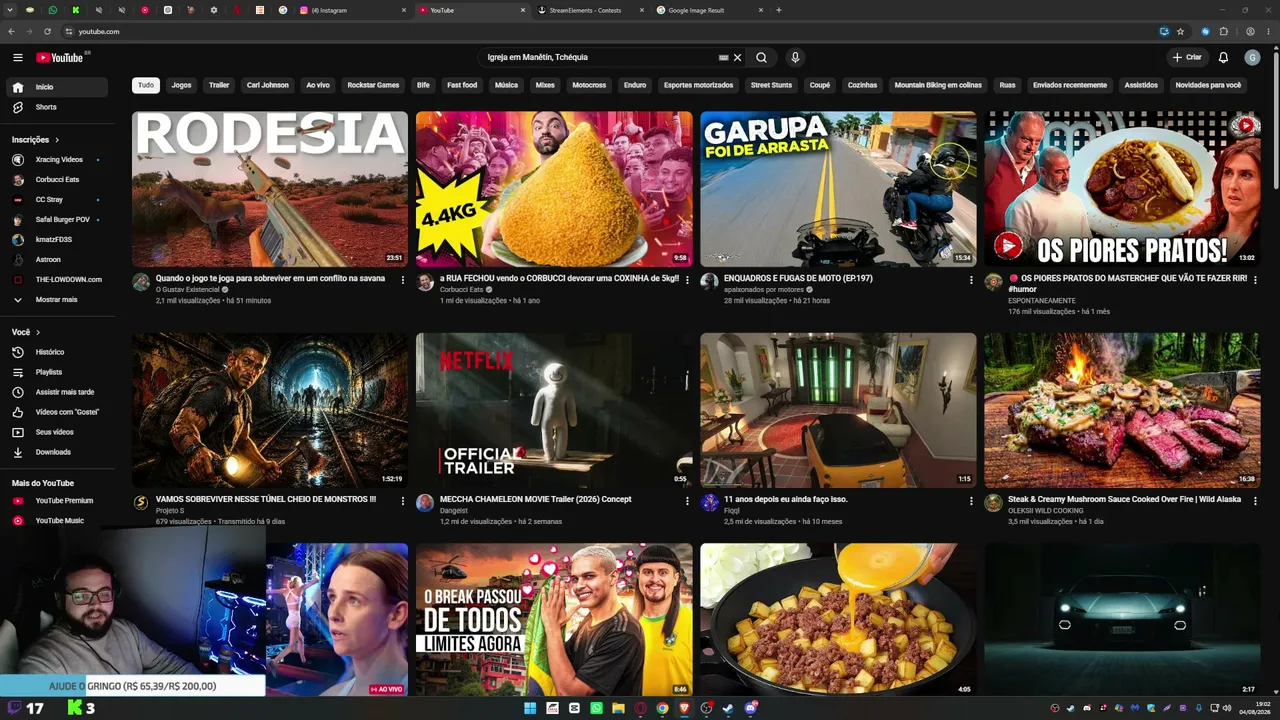Viewport: 1280px width, 720px height.
Task: Click the YouTube search input field
Action: [x=600, y=58]
